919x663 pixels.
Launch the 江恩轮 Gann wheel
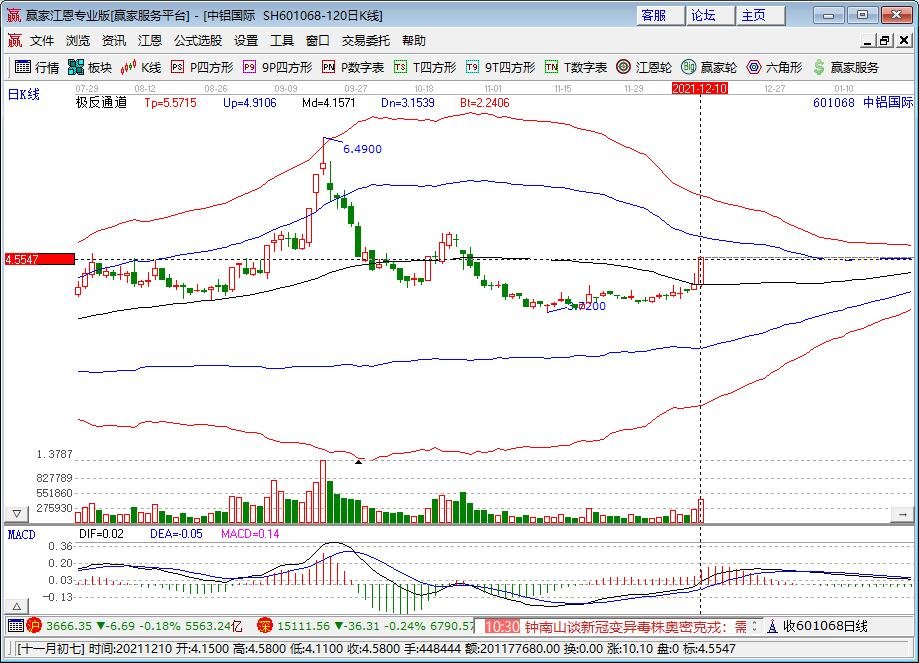click(645, 67)
